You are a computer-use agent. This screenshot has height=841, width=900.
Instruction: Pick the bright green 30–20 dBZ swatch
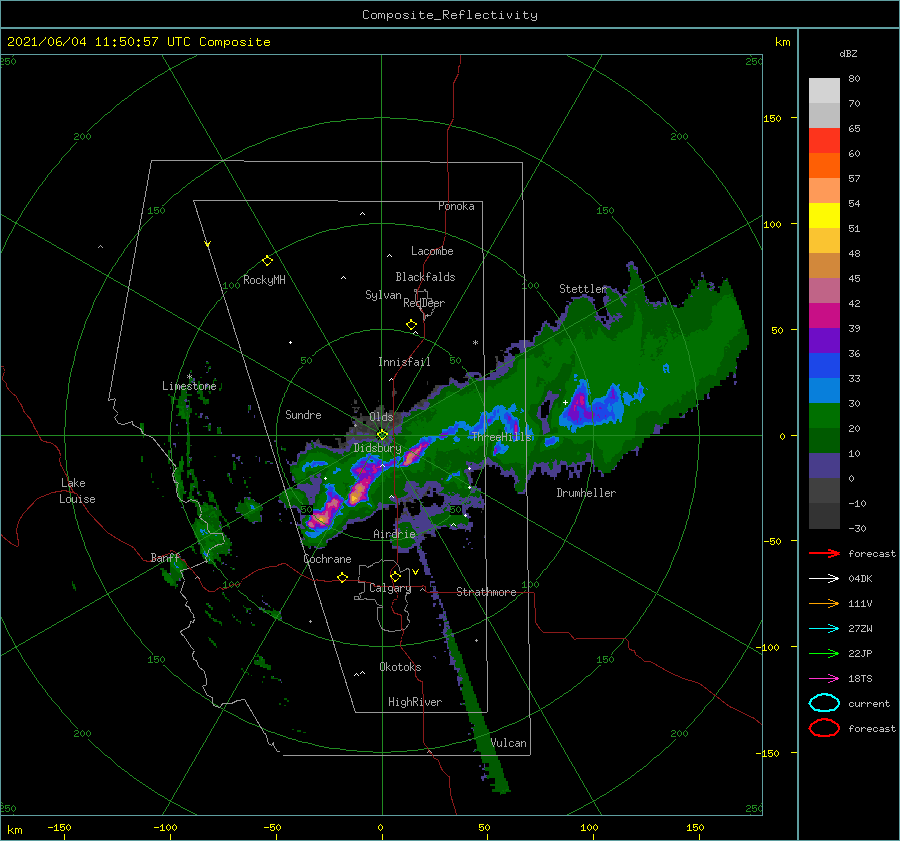coord(824,416)
